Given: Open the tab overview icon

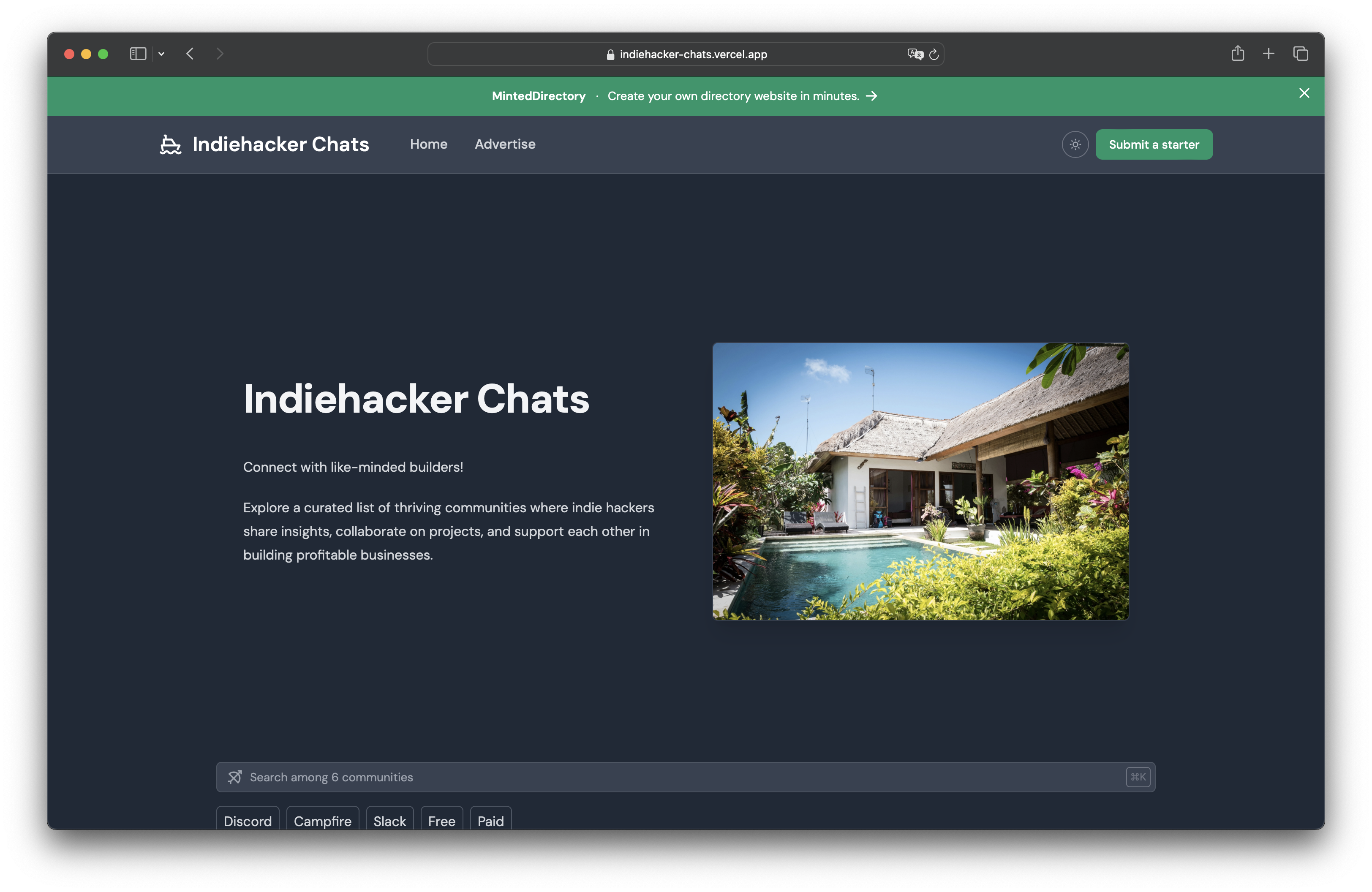Looking at the screenshot, I should pyautogui.click(x=1301, y=54).
